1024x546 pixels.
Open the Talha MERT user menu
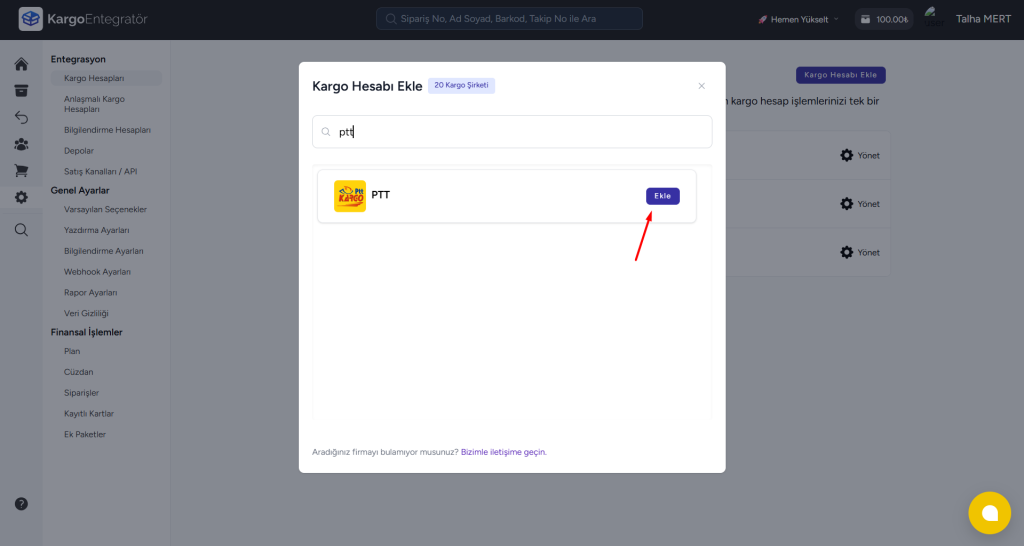pos(982,19)
